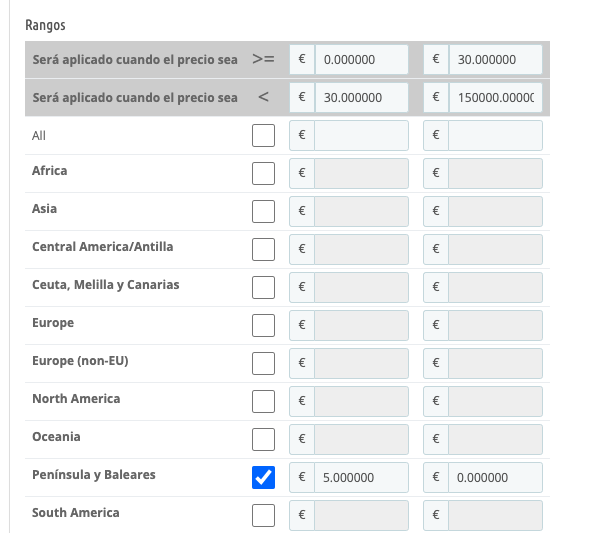
Task: Click the Península y Baleares zone label
Action: click(x=94, y=475)
